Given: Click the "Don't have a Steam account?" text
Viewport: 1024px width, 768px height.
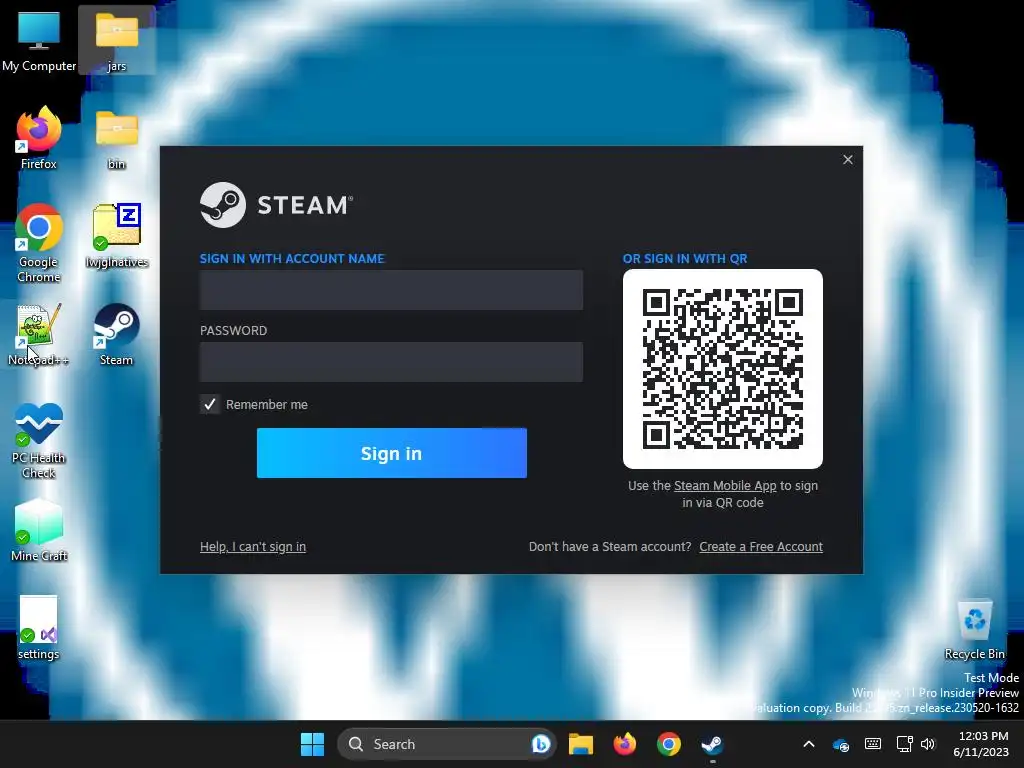Looking at the screenshot, I should [610, 547].
